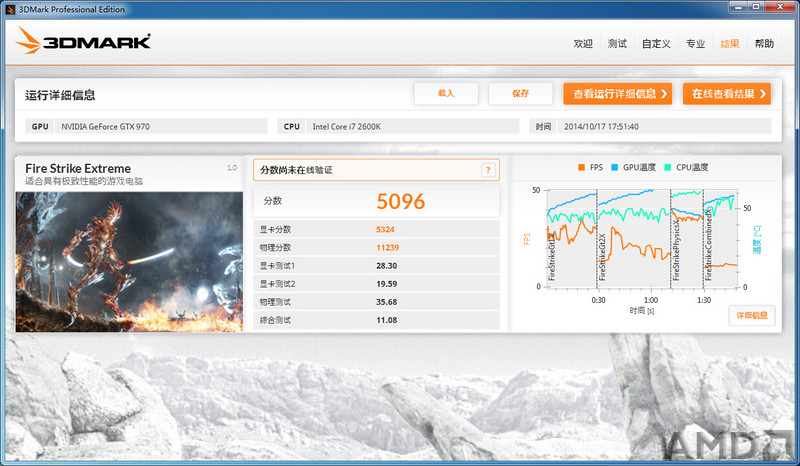Click the FireStrikePhysicsX chart section label
800x466 pixels.
tap(677, 250)
